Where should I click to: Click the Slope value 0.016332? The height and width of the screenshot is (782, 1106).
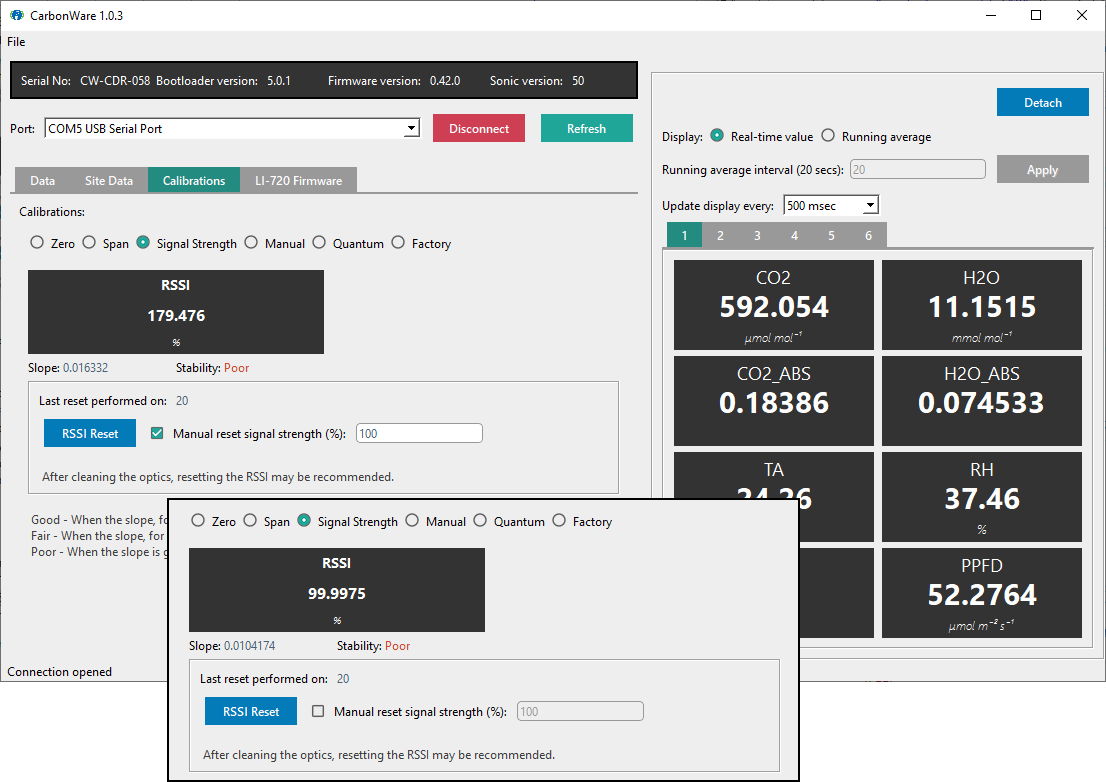pyautogui.click(x=85, y=367)
